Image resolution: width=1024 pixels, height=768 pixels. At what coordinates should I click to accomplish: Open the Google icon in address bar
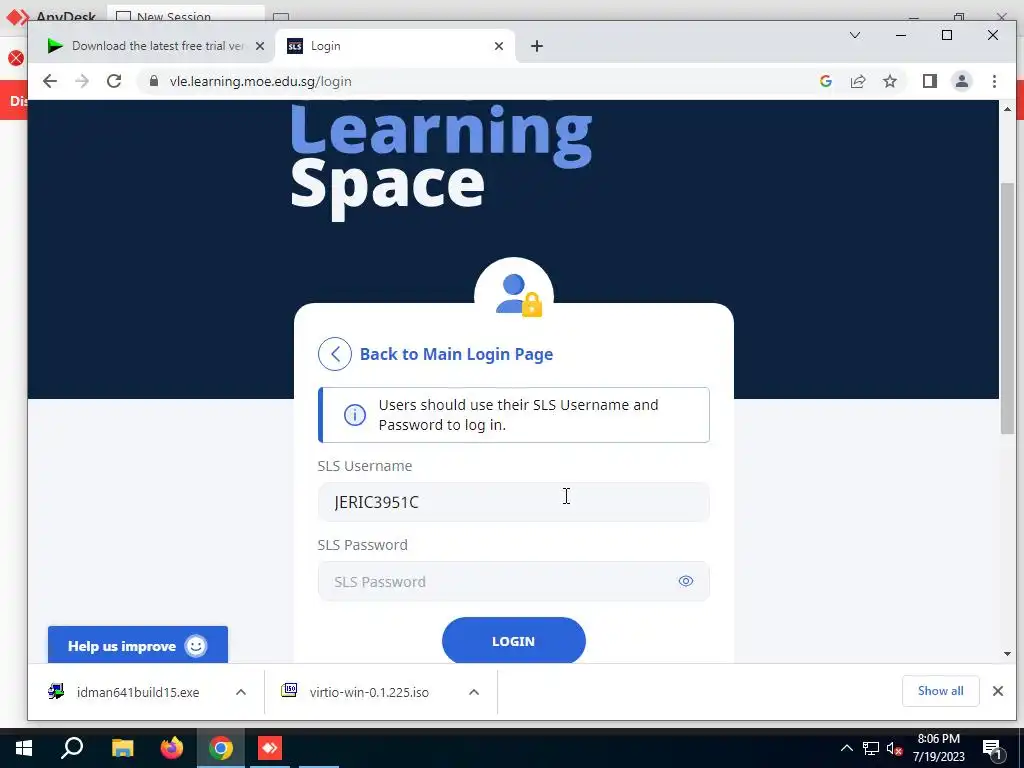pos(825,81)
